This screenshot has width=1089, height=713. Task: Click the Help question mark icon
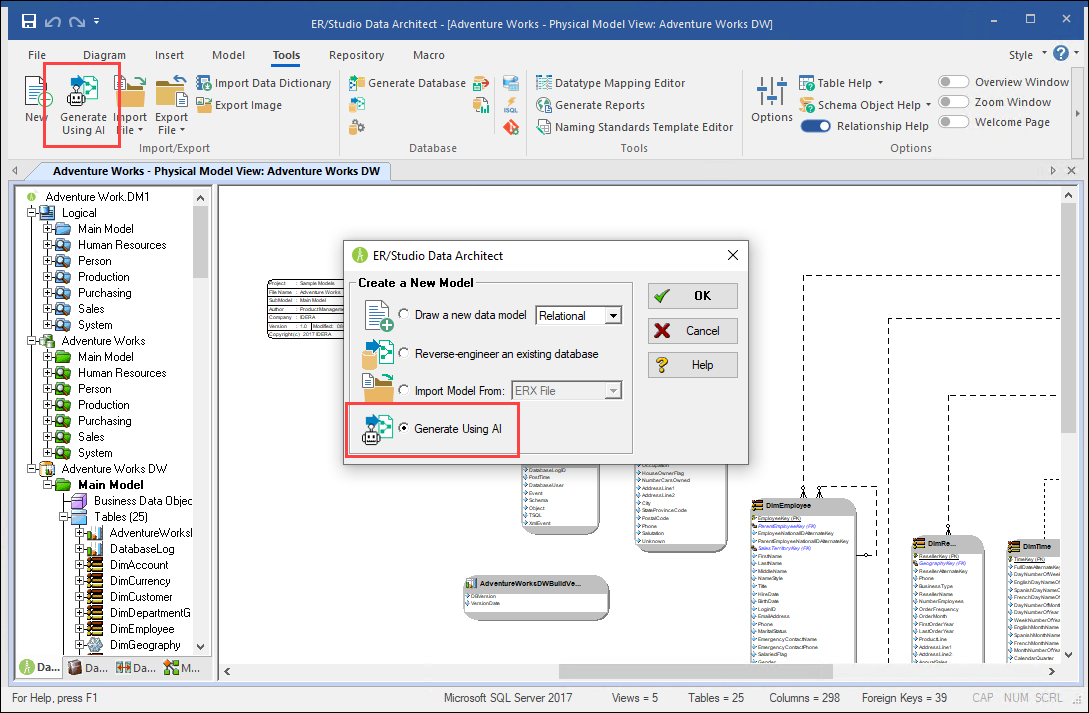(1061, 53)
